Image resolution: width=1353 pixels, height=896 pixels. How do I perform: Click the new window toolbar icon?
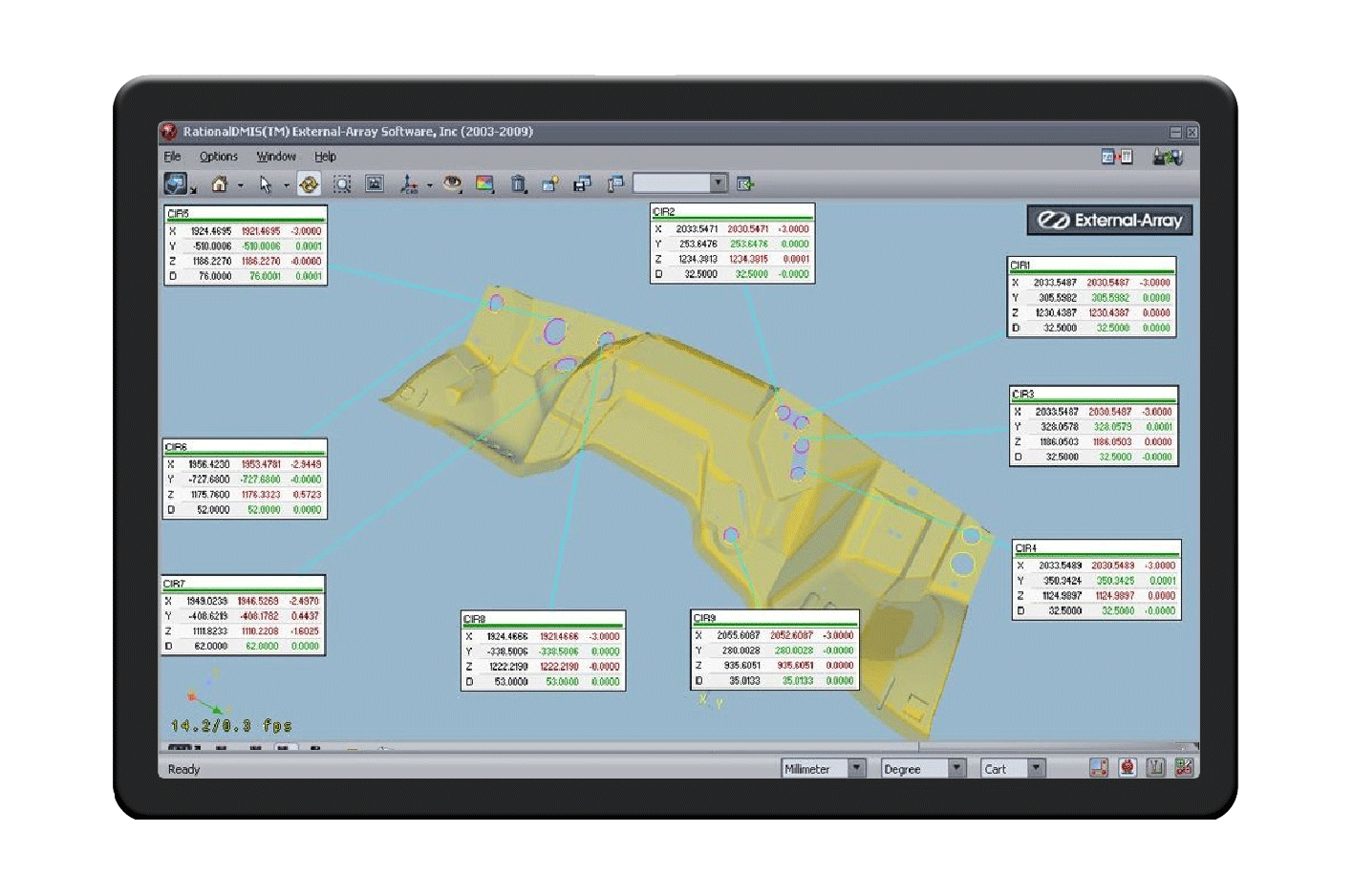point(550,183)
